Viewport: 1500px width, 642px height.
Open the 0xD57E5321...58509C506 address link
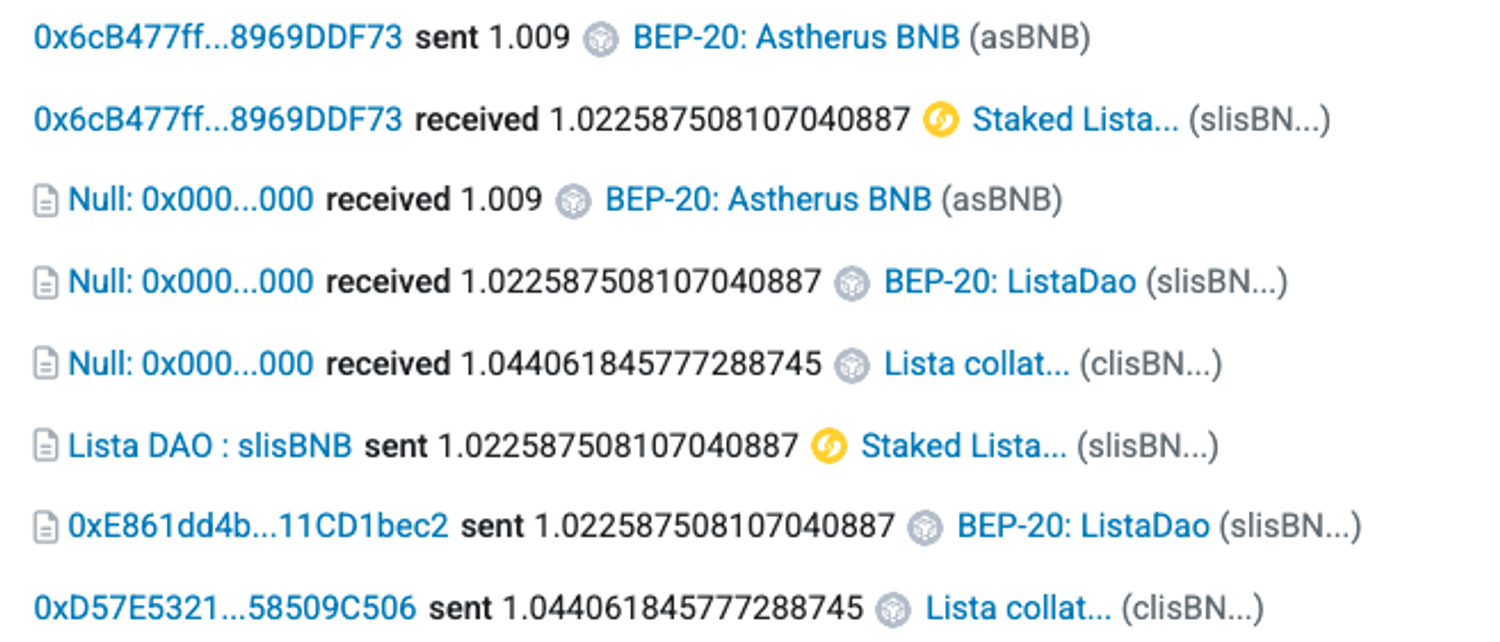click(x=225, y=608)
